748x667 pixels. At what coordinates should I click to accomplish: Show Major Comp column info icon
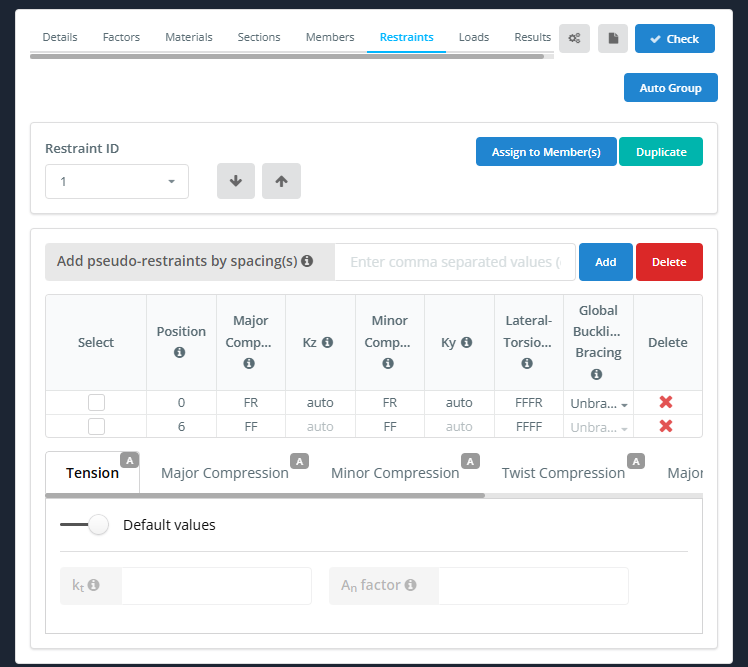(x=249, y=364)
